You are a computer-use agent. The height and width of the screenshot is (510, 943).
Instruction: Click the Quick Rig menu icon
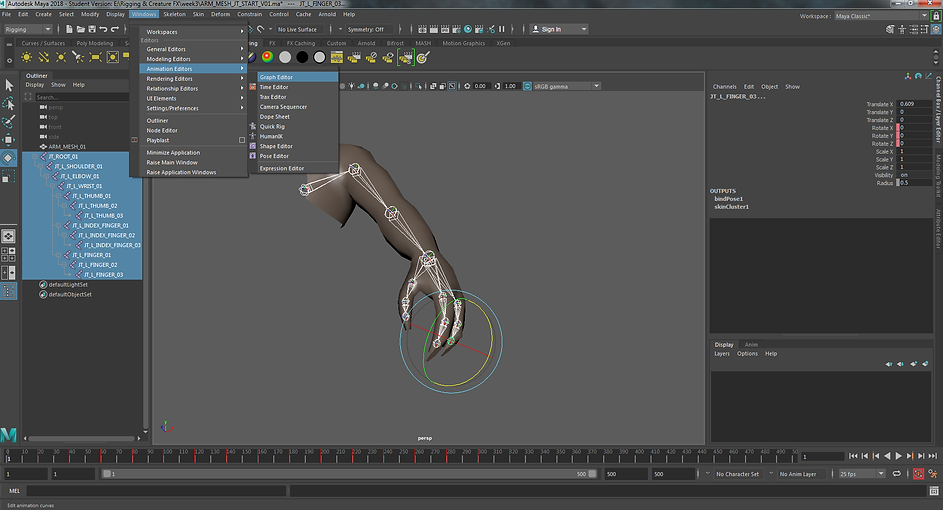[253, 126]
